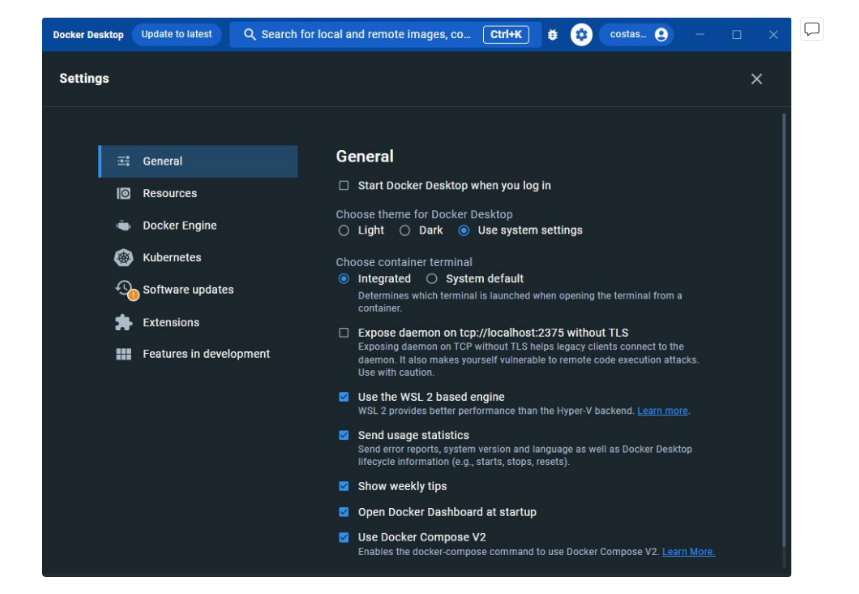Uncheck Use the WSL 2 based engine
This screenshot has height=594, width=859.
tap(343, 397)
